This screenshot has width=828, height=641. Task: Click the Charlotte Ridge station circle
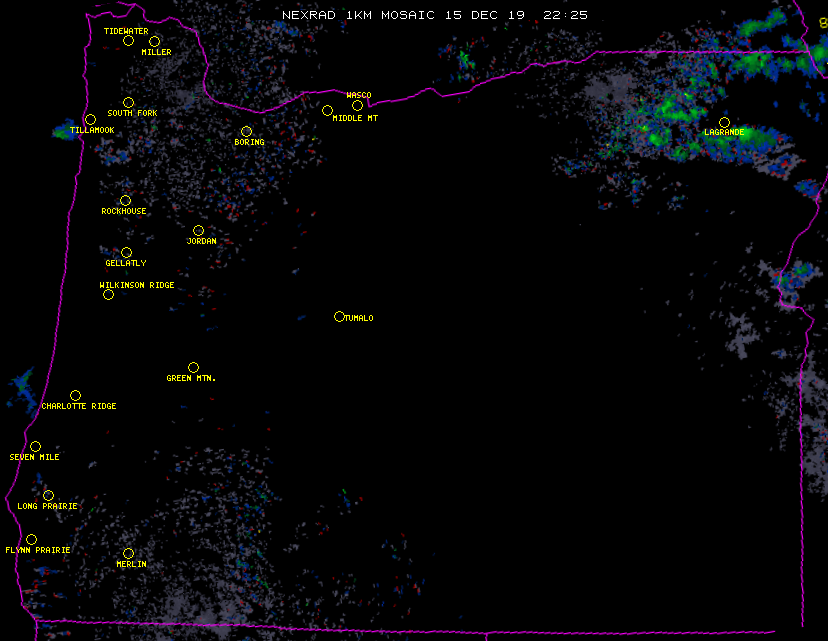coord(75,395)
